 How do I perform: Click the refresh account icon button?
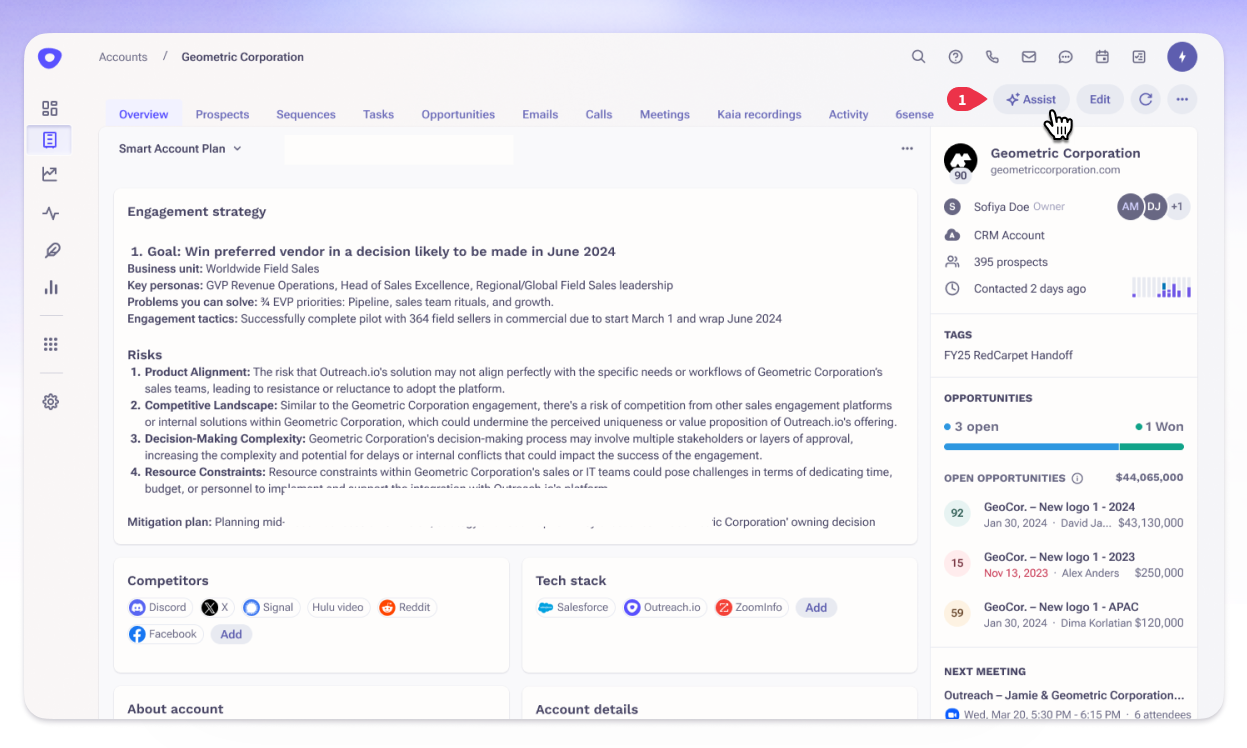[x=1146, y=99]
